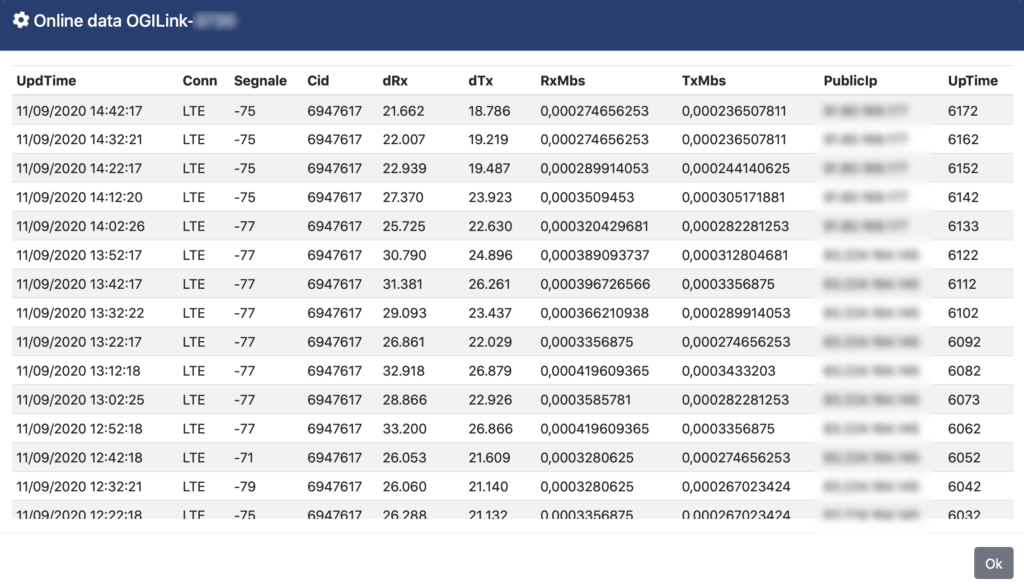The width and height of the screenshot is (1024, 584).
Task: Click timestamp 11/09/2020 14:32:21
Action: click(x=79, y=140)
